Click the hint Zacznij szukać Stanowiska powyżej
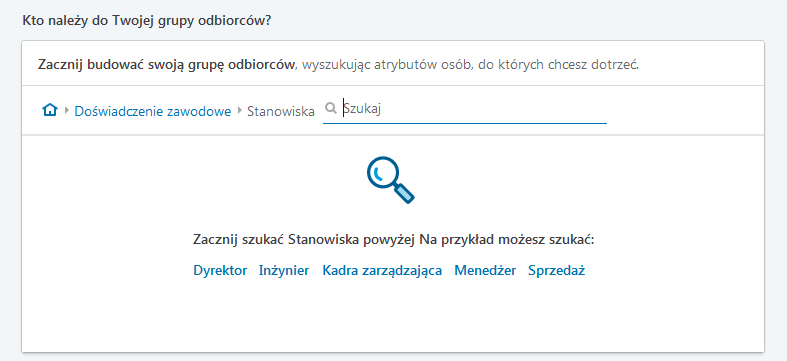Screen dimensions: 787x361 (304, 239)
